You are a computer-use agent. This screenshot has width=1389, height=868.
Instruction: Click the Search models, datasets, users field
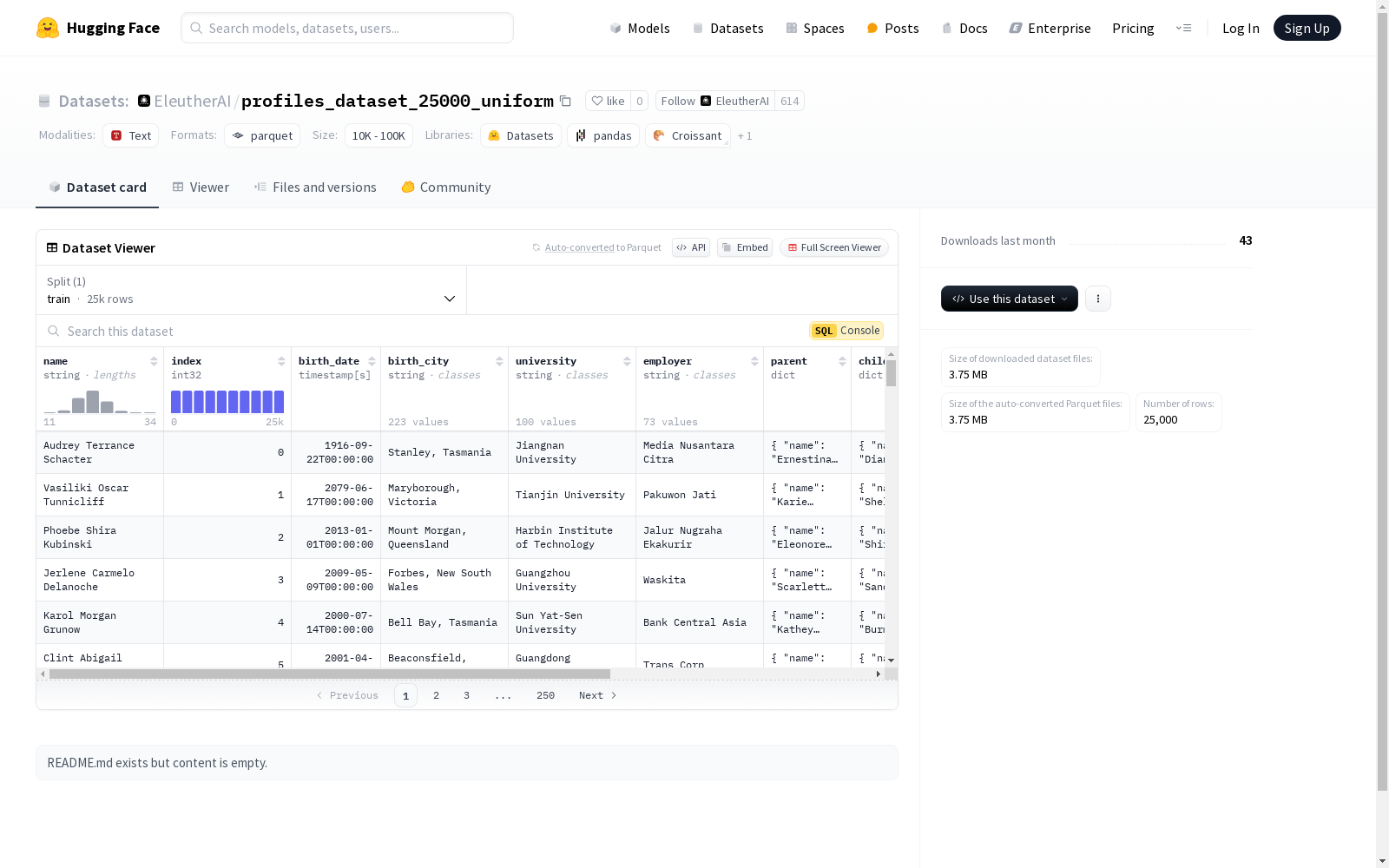(347, 28)
